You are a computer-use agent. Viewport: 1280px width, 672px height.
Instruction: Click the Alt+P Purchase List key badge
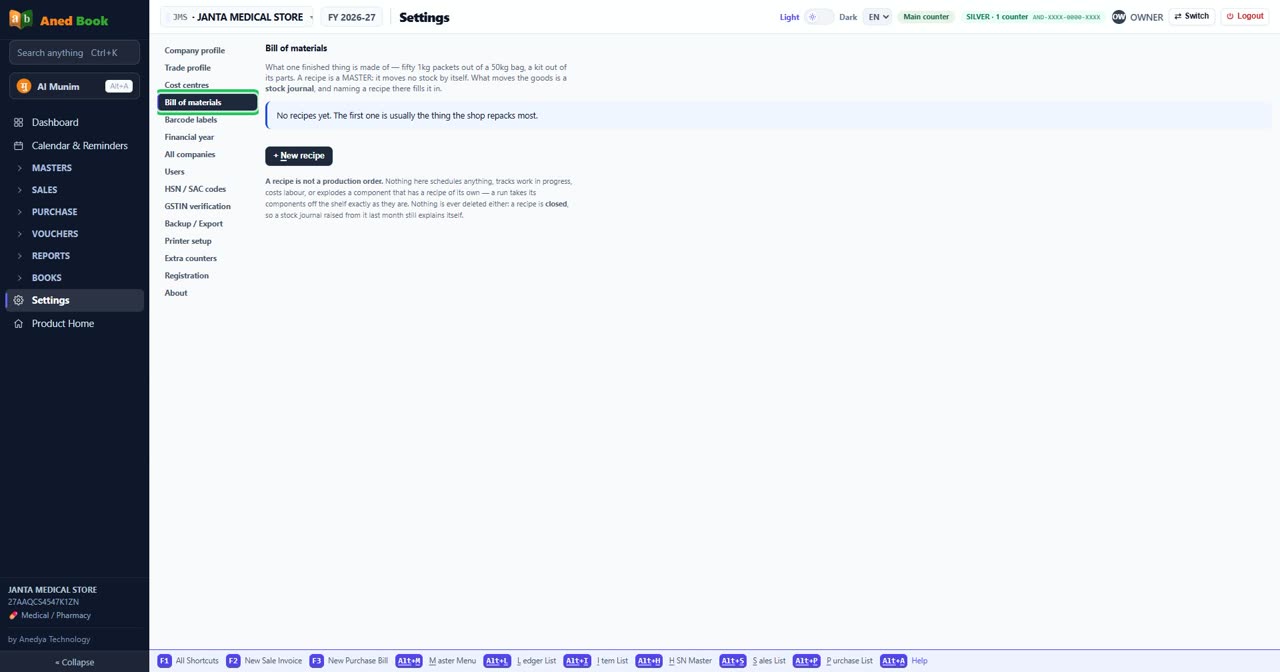tap(807, 661)
